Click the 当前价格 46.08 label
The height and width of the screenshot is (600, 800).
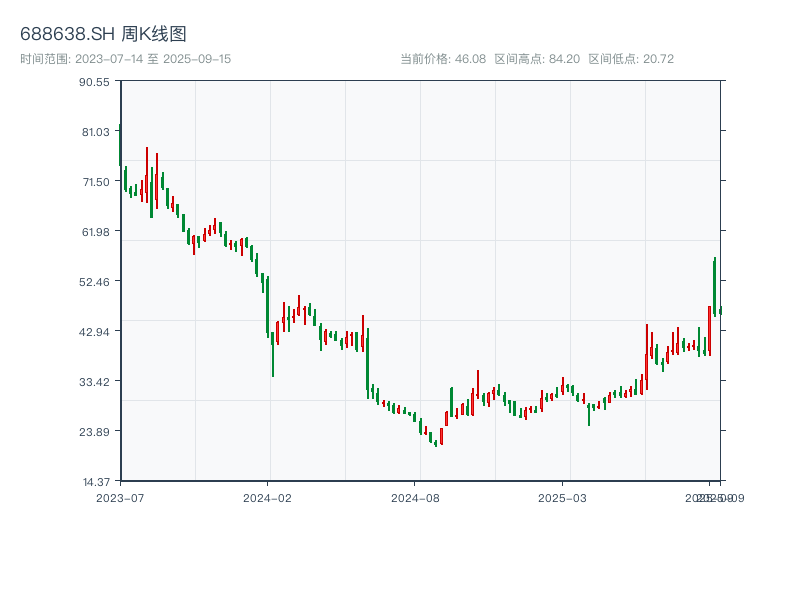point(443,59)
